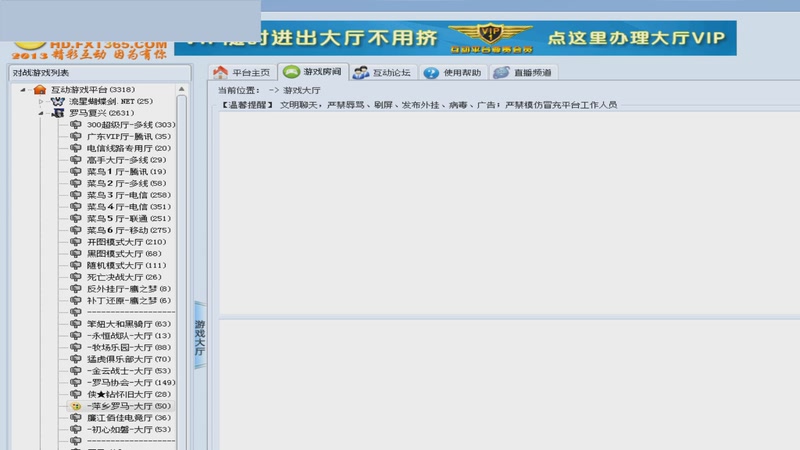Click the 对战游戏列表 panel header
800x450 pixels.
pyautogui.click(x=100, y=73)
